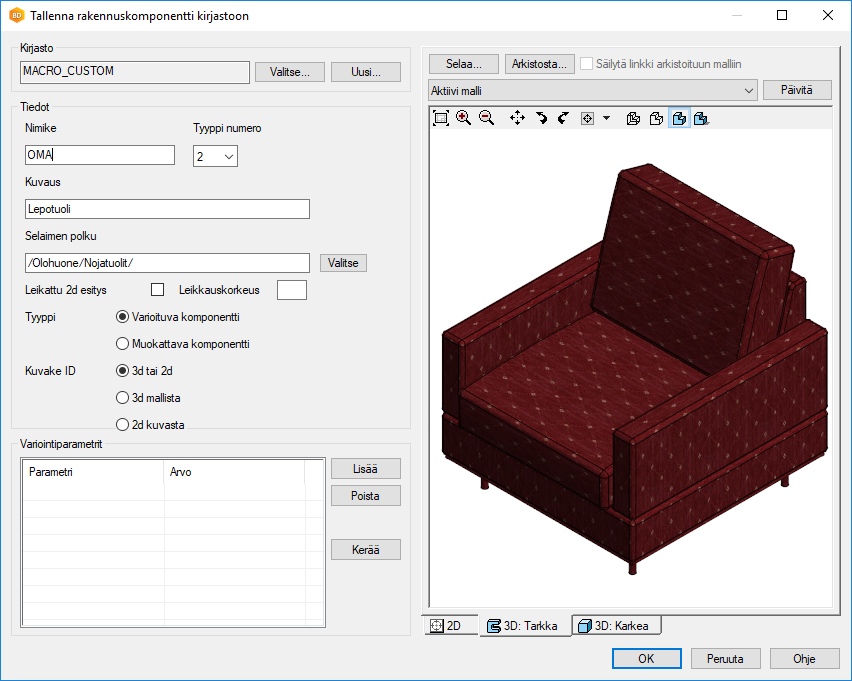Screen dimensions: 852x681
Task: Switch to the 3D: Karkea tab
Action: point(615,626)
